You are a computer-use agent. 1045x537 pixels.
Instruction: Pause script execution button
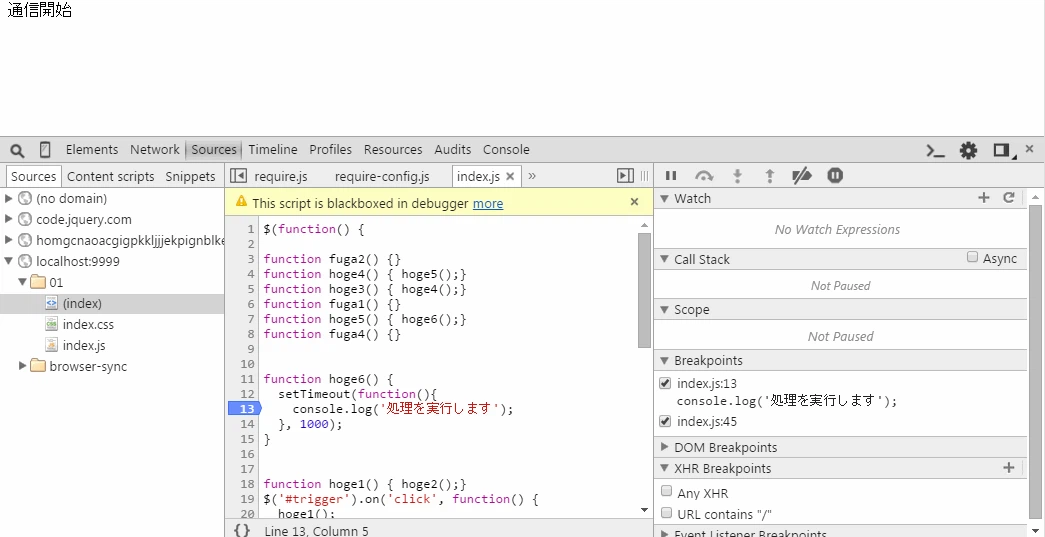671,176
